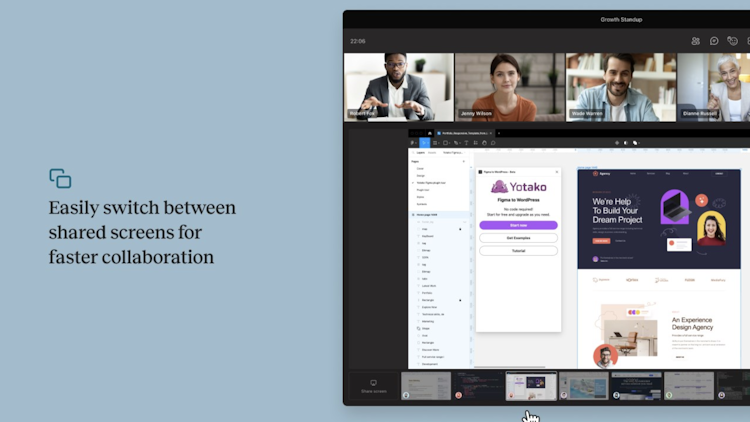Select the Figma Frame tool

tap(435, 143)
